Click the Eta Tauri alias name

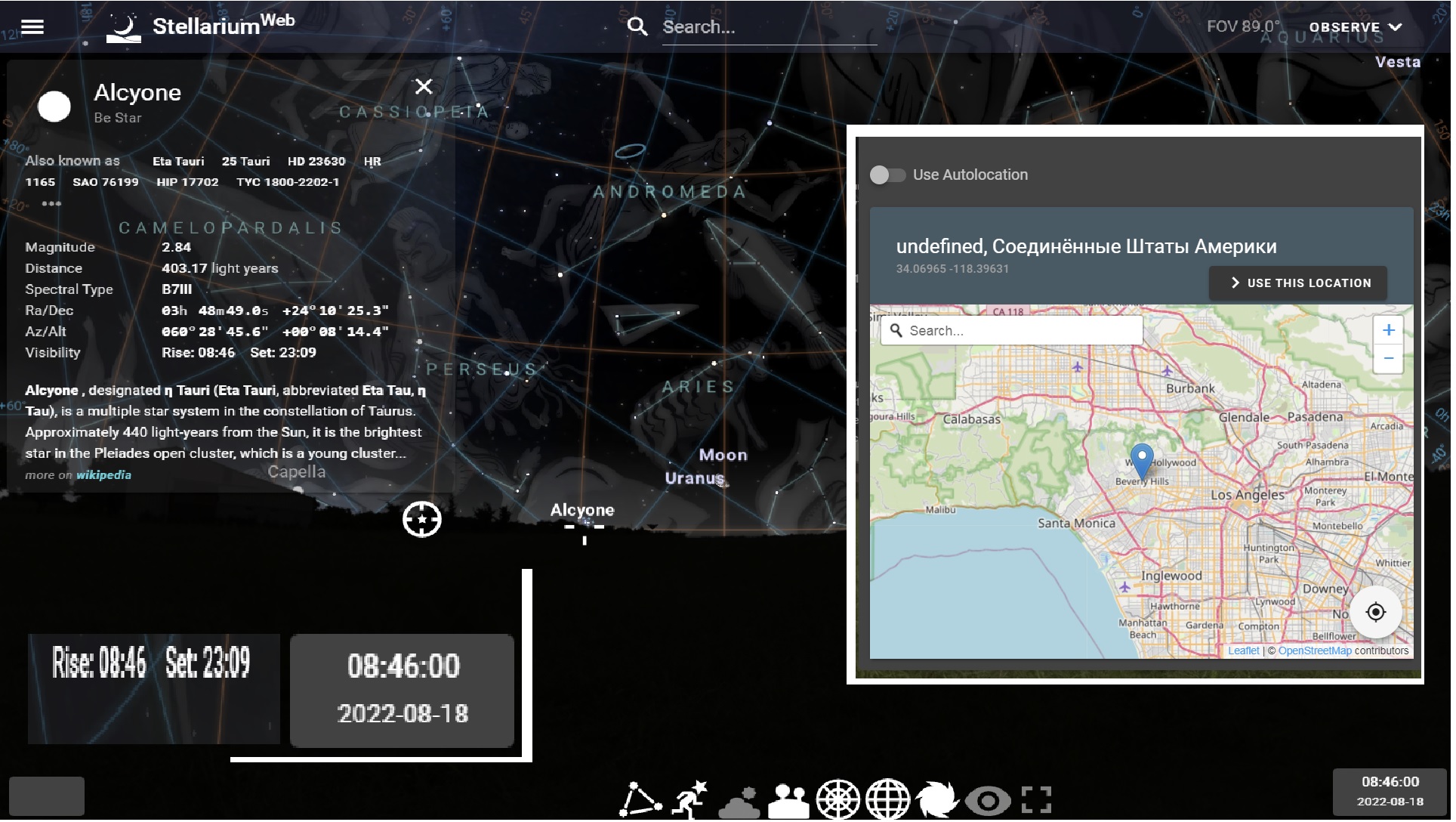point(178,162)
